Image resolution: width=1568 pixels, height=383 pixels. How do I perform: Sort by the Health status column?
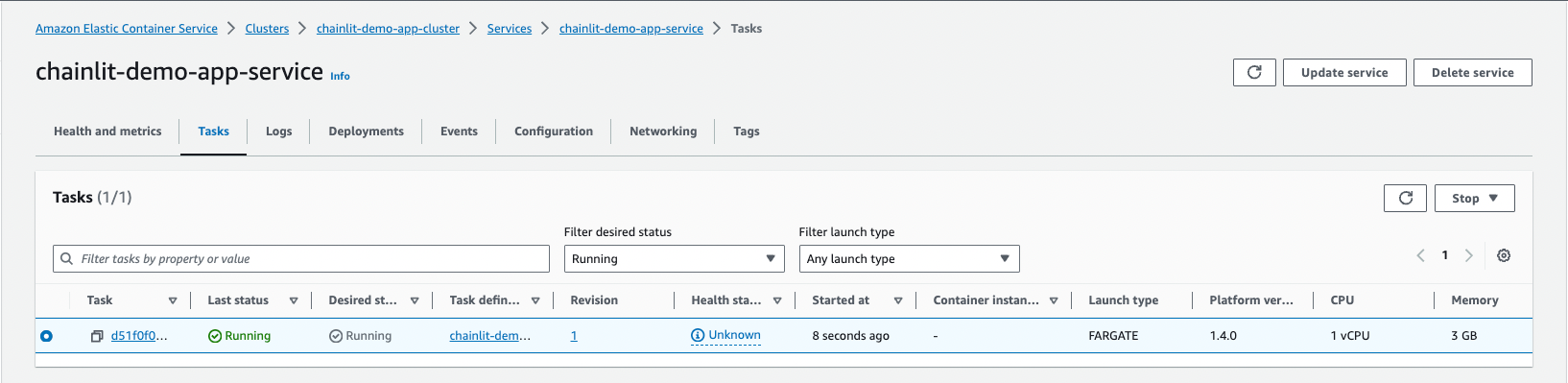point(777,300)
